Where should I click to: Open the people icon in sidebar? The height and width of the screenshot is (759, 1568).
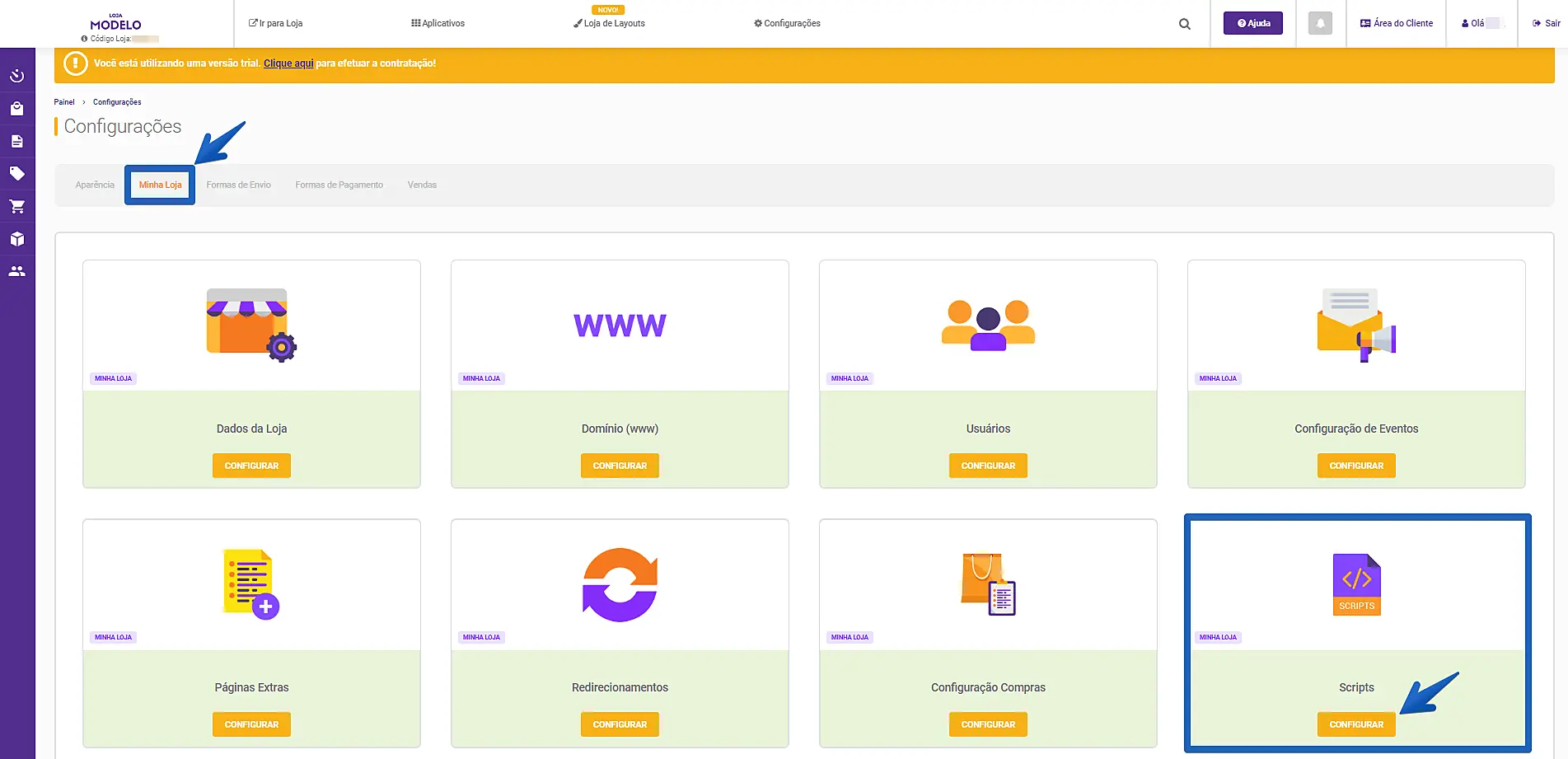(17, 271)
